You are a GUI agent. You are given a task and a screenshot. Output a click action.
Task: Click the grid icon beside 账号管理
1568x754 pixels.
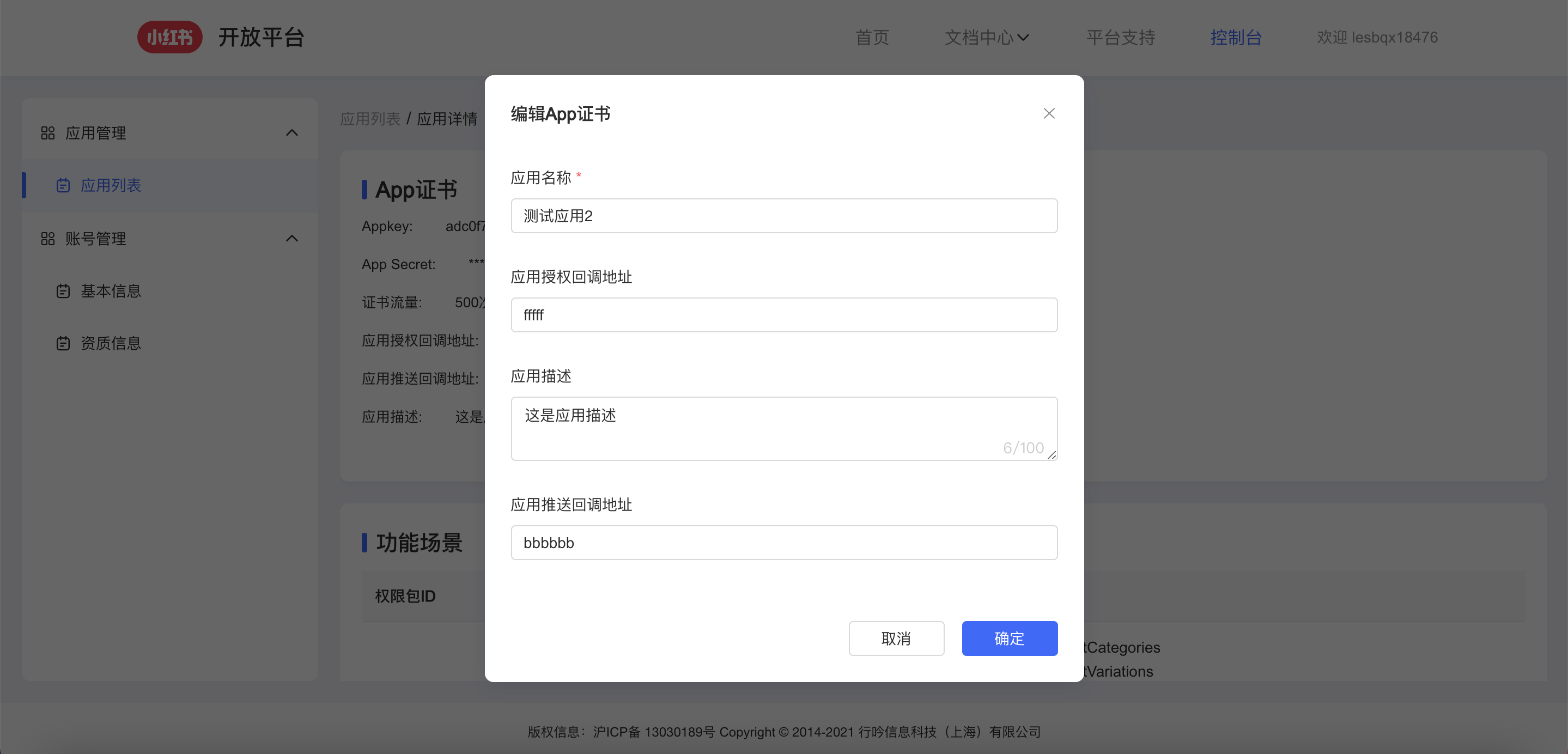tap(48, 238)
